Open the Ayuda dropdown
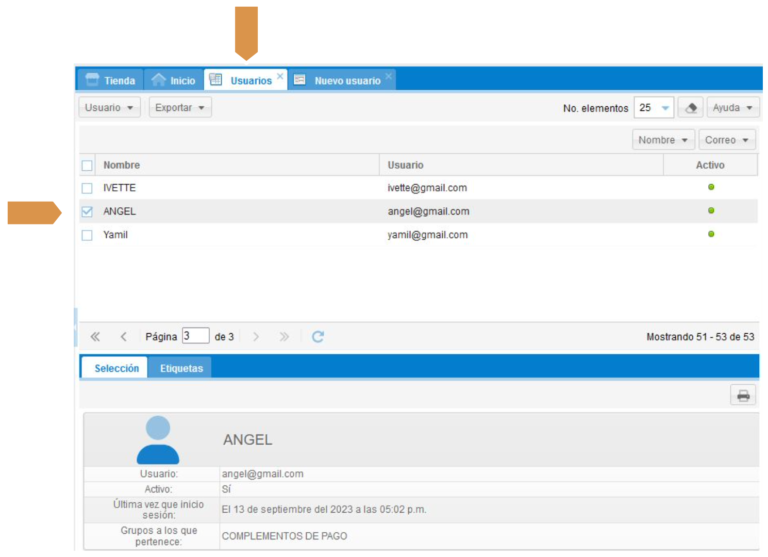 [x=732, y=108]
